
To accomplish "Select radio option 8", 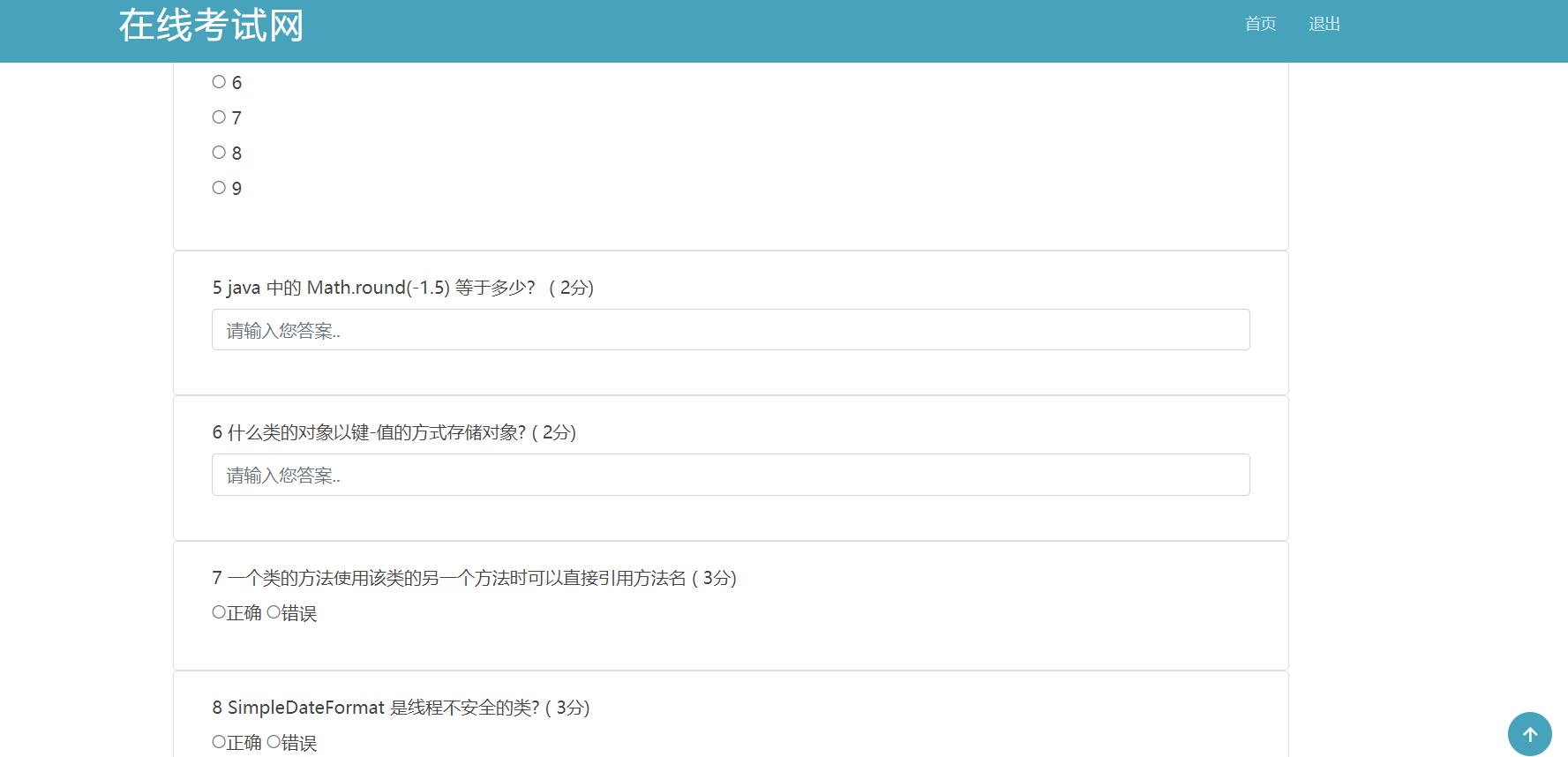I will point(219,153).
